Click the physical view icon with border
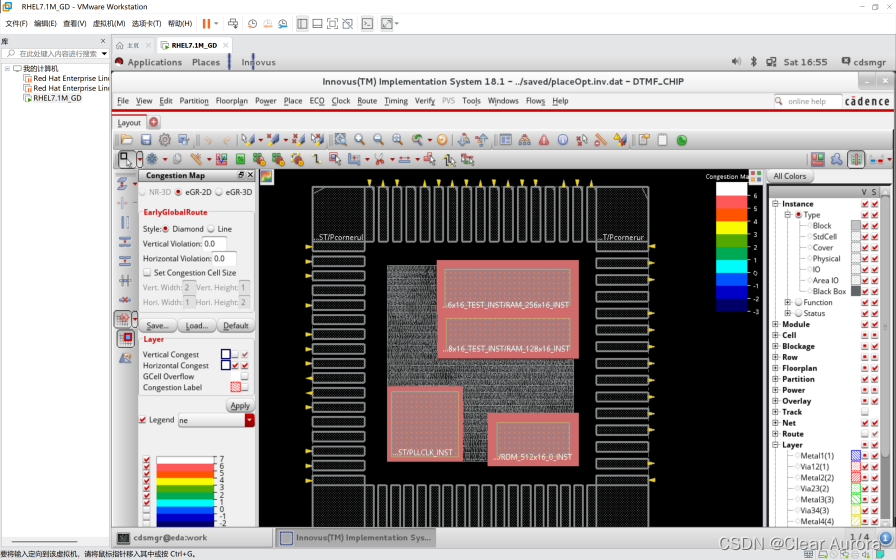 pyautogui.click(x=856, y=159)
